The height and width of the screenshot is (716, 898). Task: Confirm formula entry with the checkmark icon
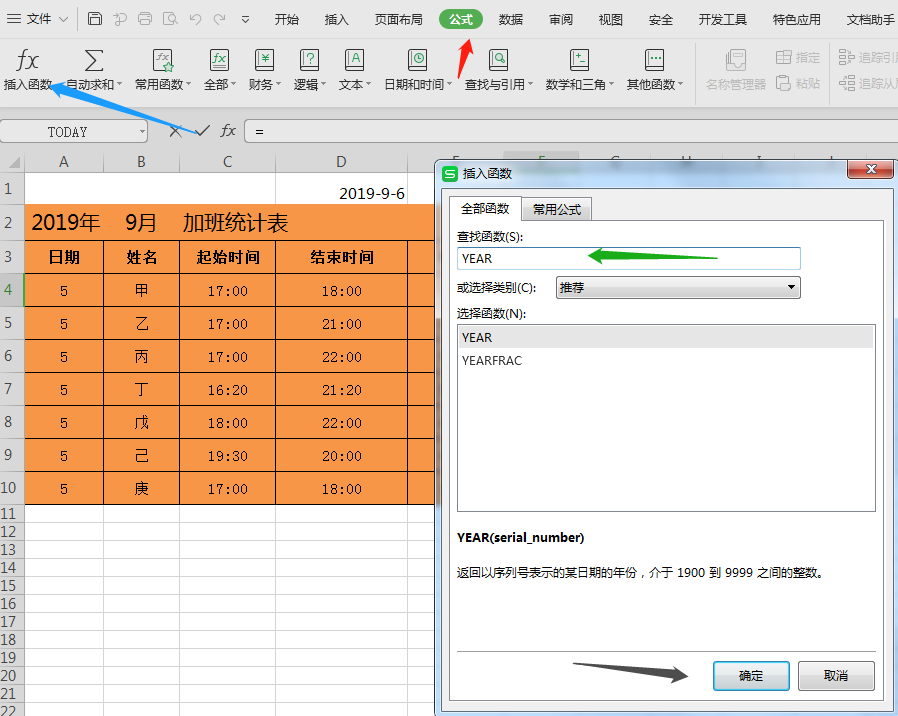click(x=202, y=131)
